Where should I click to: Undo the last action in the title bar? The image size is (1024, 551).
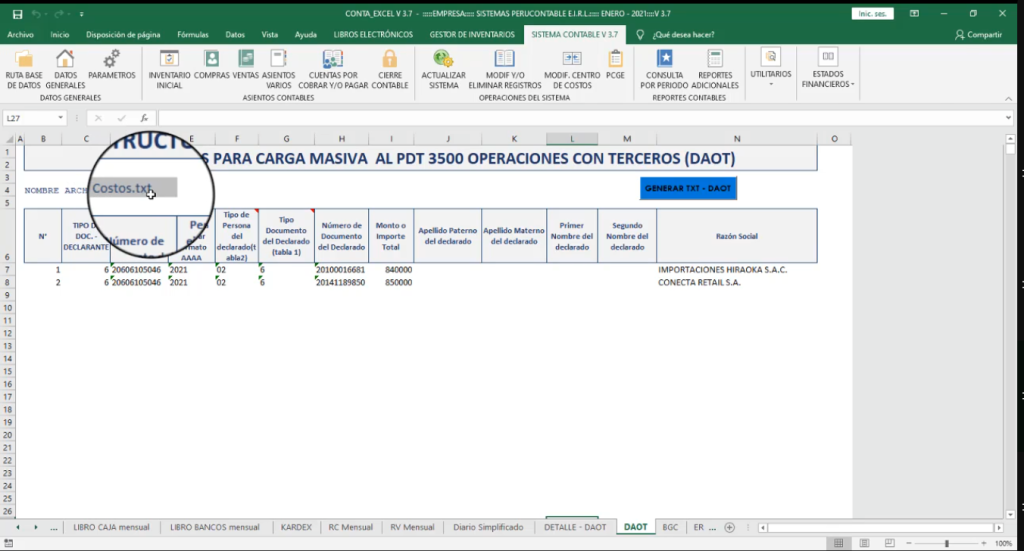pyautogui.click(x=37, y=14)
